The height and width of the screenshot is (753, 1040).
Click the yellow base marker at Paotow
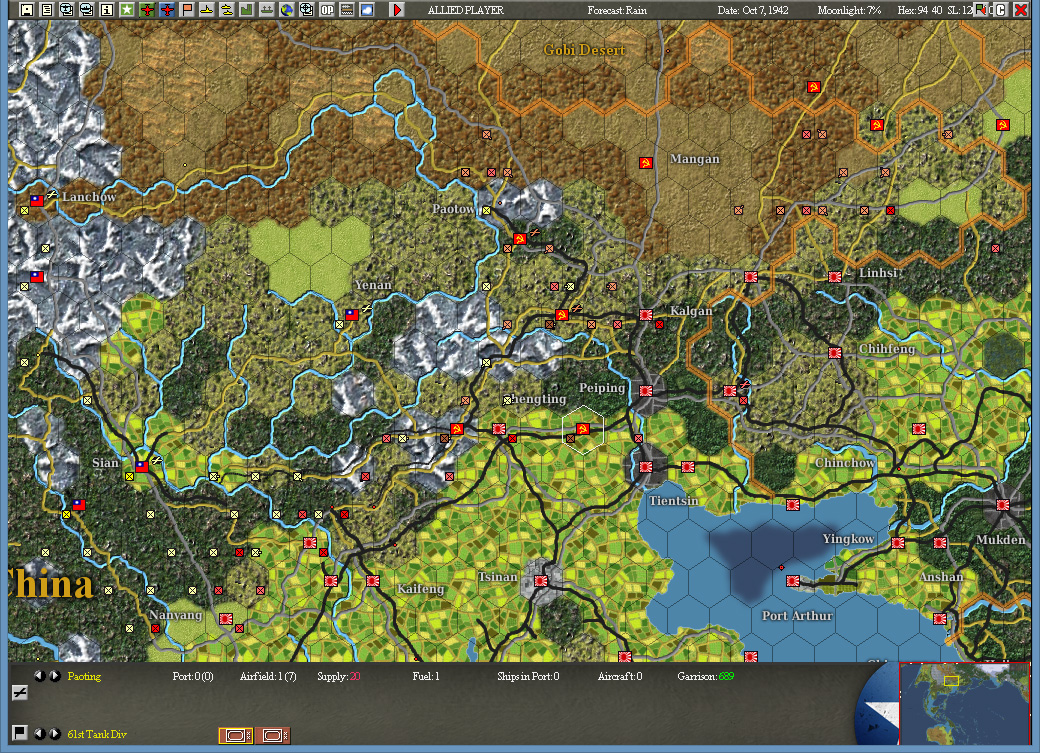[486, 210]
